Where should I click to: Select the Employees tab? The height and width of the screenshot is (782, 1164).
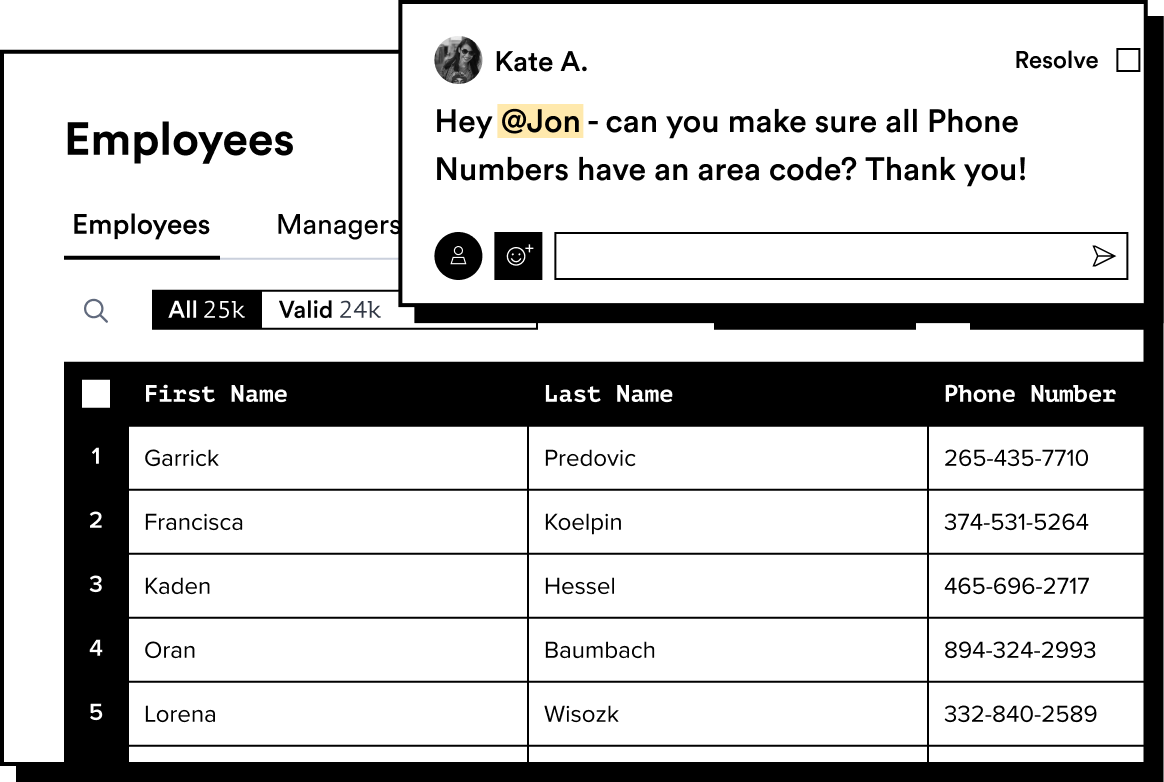(x=141, y=225)
